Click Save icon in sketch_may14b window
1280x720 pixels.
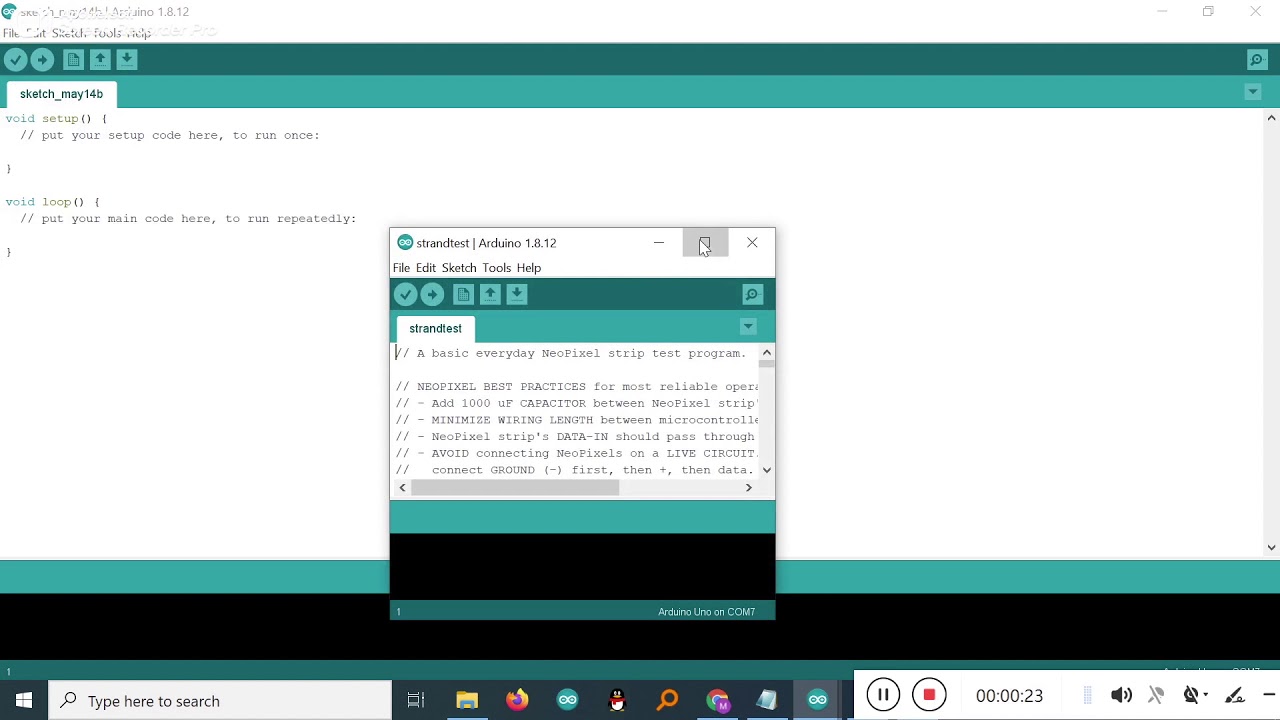point(127,60)
